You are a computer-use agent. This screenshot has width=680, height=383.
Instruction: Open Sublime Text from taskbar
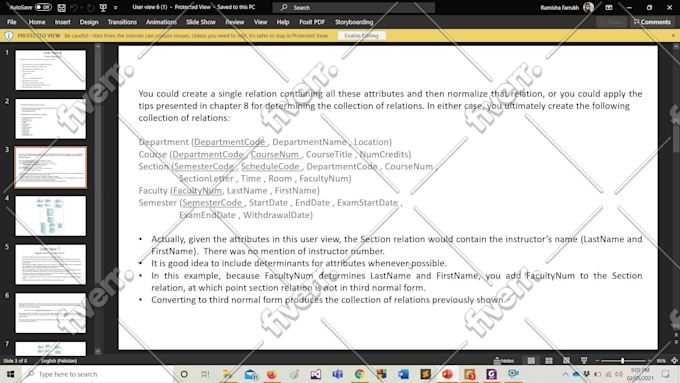pos(425,374)
